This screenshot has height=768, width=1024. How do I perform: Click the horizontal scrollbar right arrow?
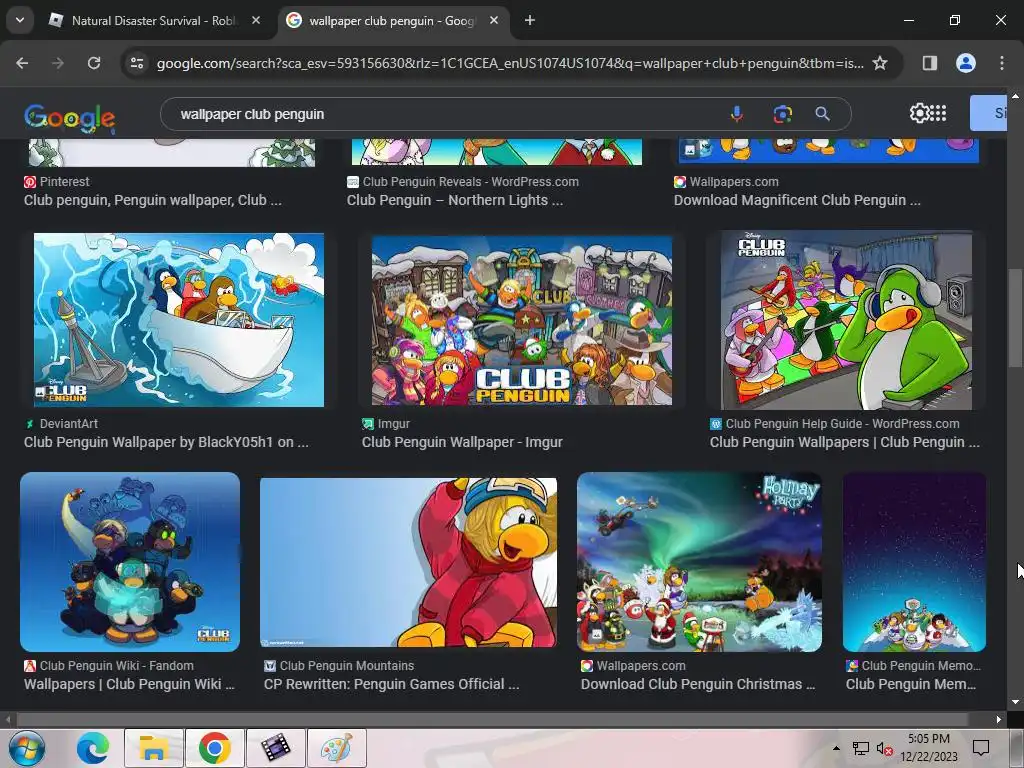999,719
